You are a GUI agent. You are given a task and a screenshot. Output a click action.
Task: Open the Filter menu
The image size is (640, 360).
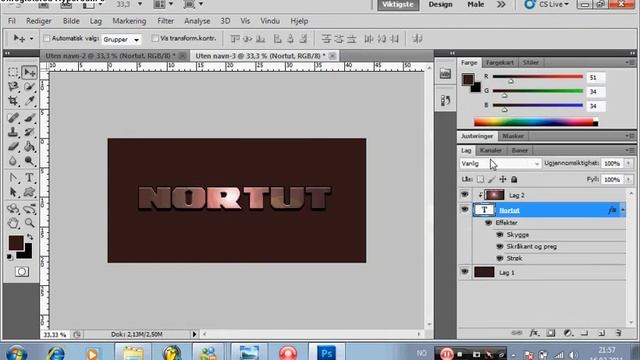(165, 21)
